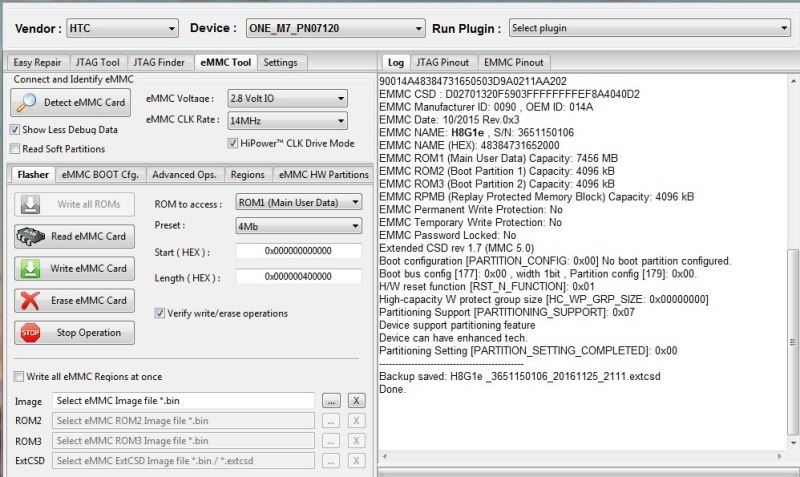Click the Write eMMC Card button
Screen dimensions: 800x477
click(74, 268)
